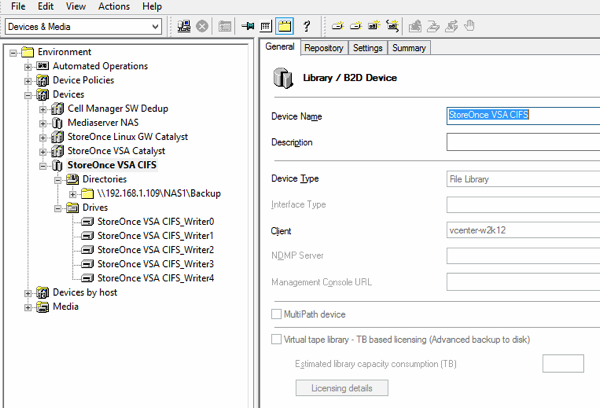Image resolution: width=600 pixels, height=408 pixels.
Task: Open the Help menu
Action: pyautogui.click(x=152, y=6)
